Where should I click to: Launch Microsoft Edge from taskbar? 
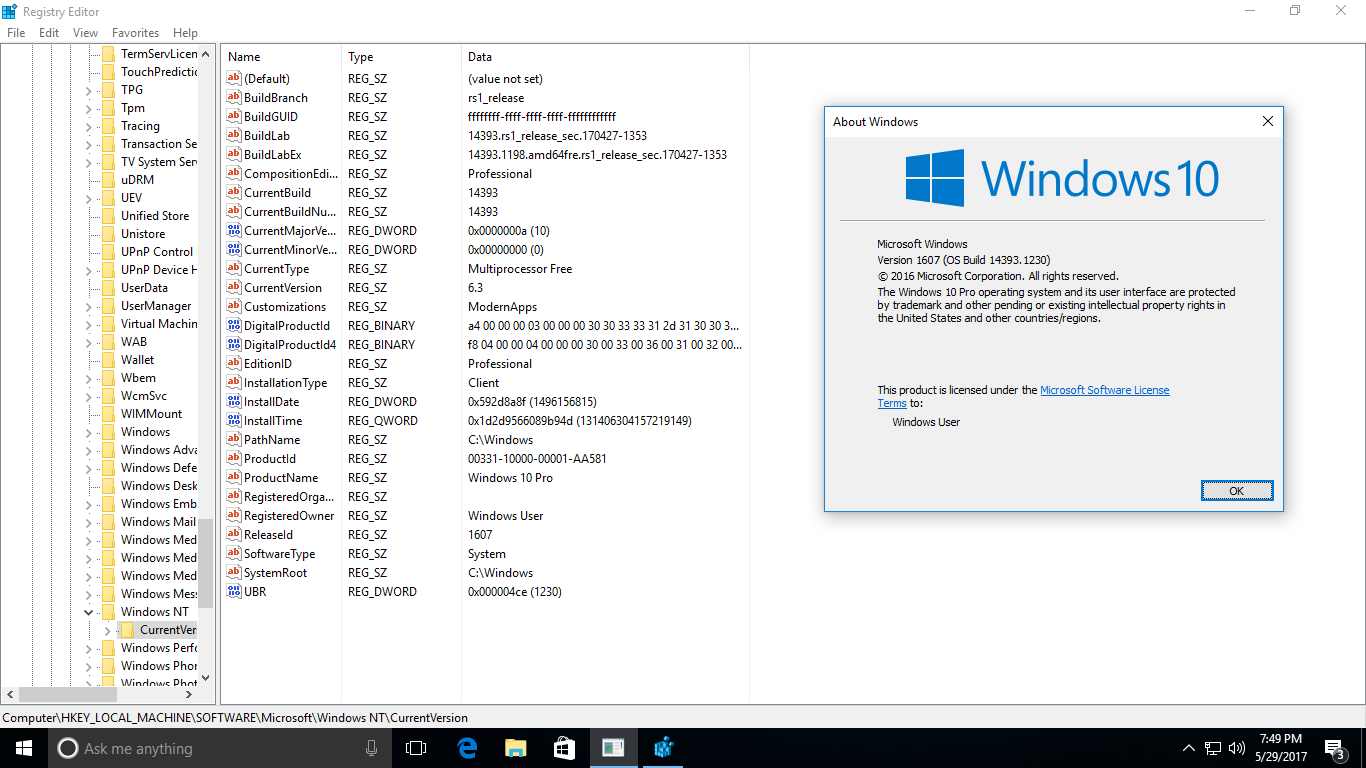[x=466, y=748]
